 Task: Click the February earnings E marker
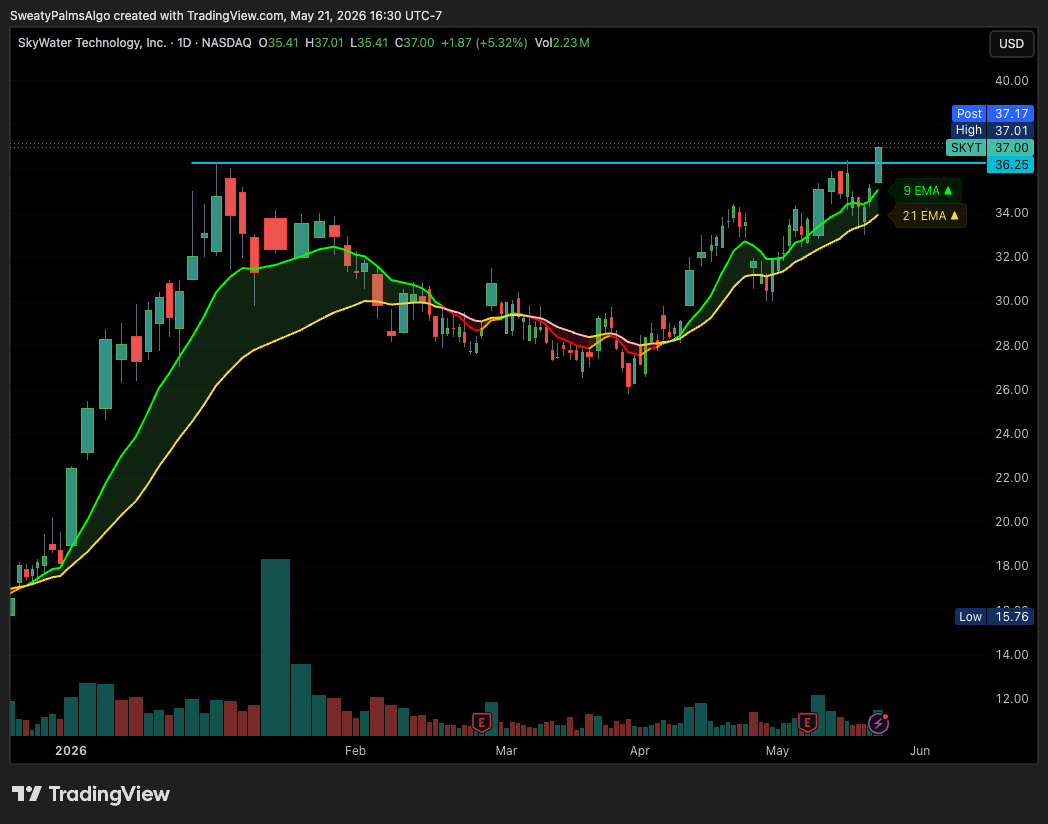(481, 722)
